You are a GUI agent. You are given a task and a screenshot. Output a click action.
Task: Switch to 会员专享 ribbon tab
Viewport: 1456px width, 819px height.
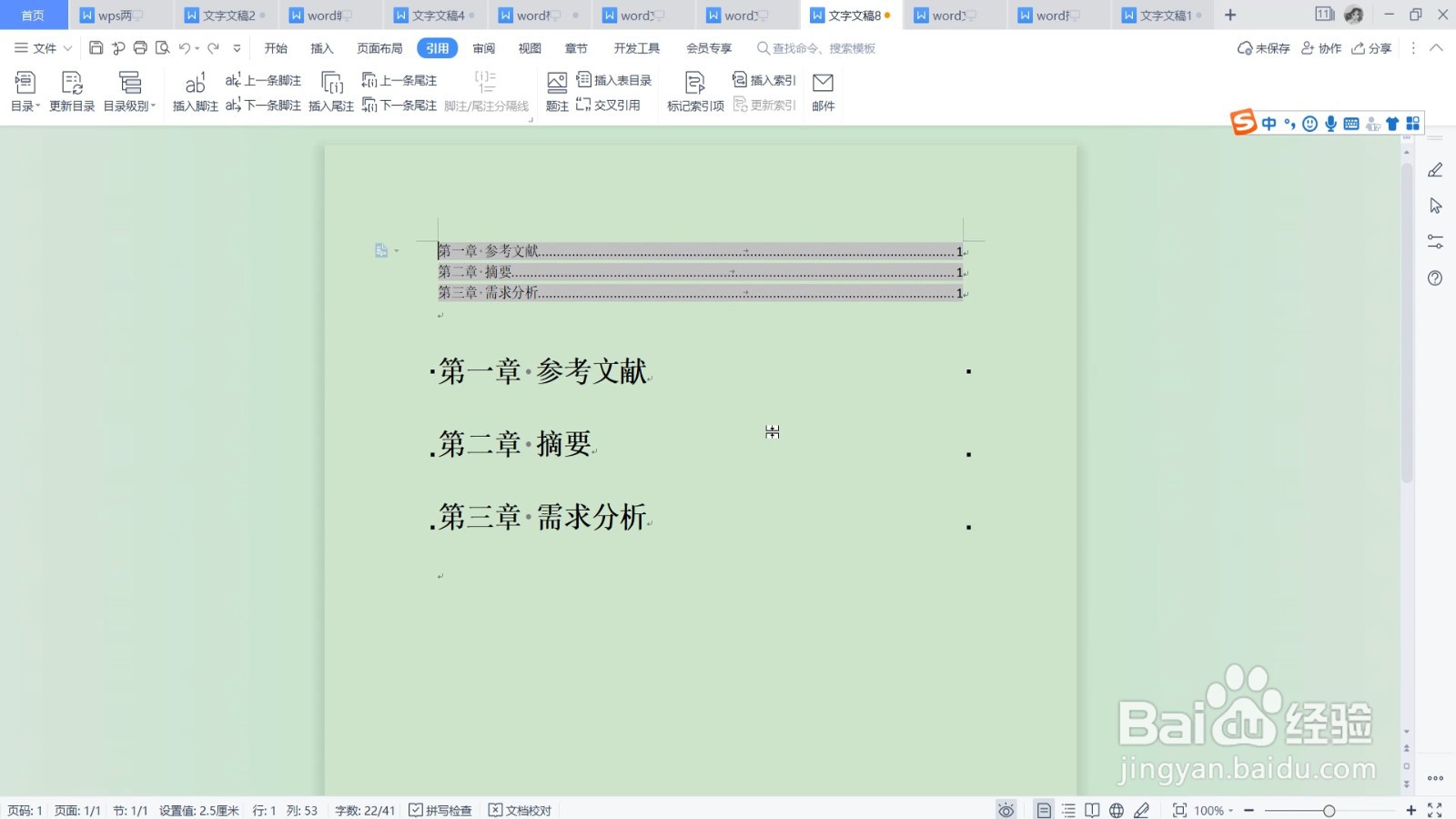[709, 48]
